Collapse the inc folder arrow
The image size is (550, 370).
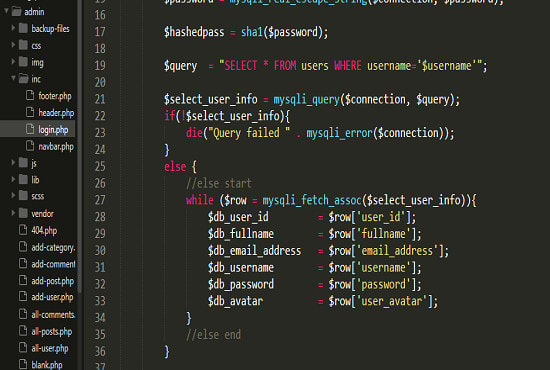13,78
